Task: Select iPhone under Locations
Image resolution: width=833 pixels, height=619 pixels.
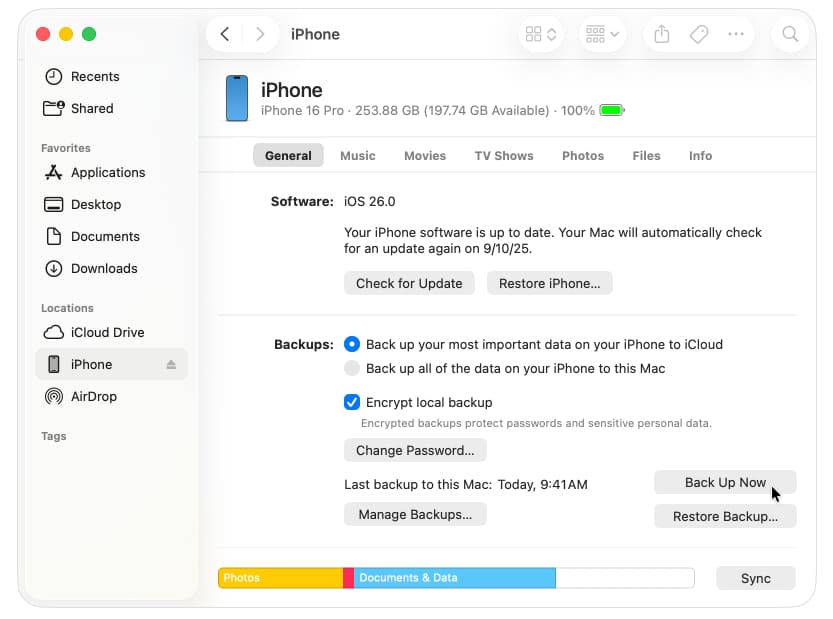Action: click(112, 364)
